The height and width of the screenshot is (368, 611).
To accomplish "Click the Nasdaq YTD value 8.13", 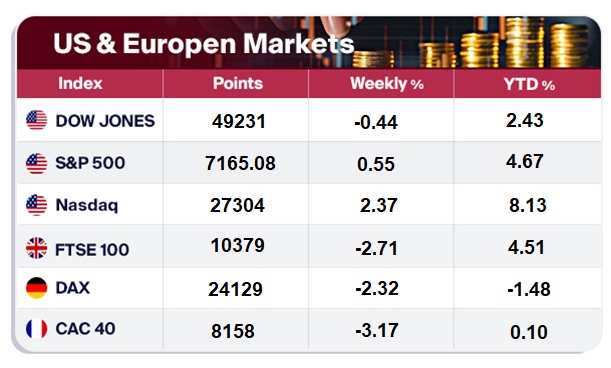I will point(528,205).
